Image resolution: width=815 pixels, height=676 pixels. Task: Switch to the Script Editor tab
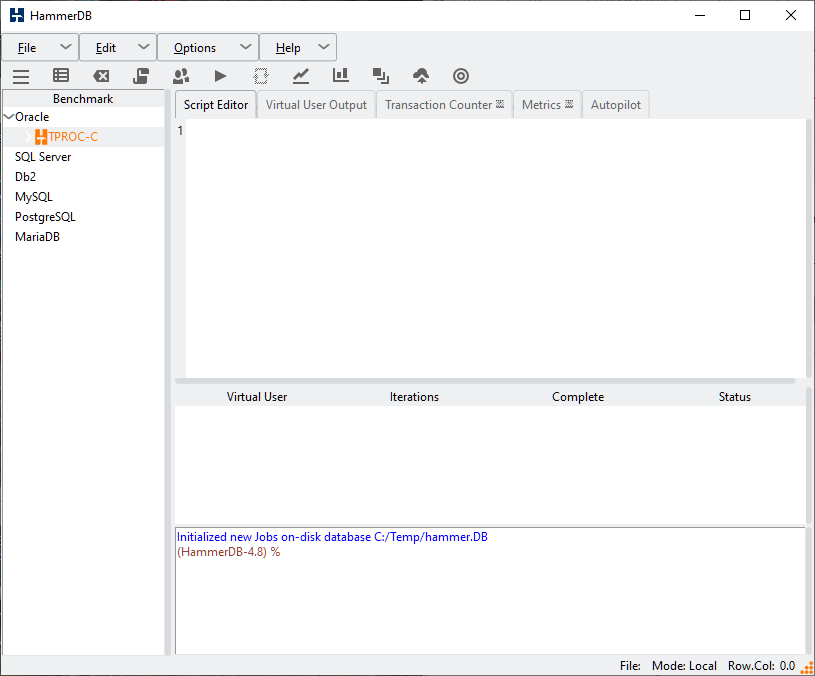tap(216, 104)
